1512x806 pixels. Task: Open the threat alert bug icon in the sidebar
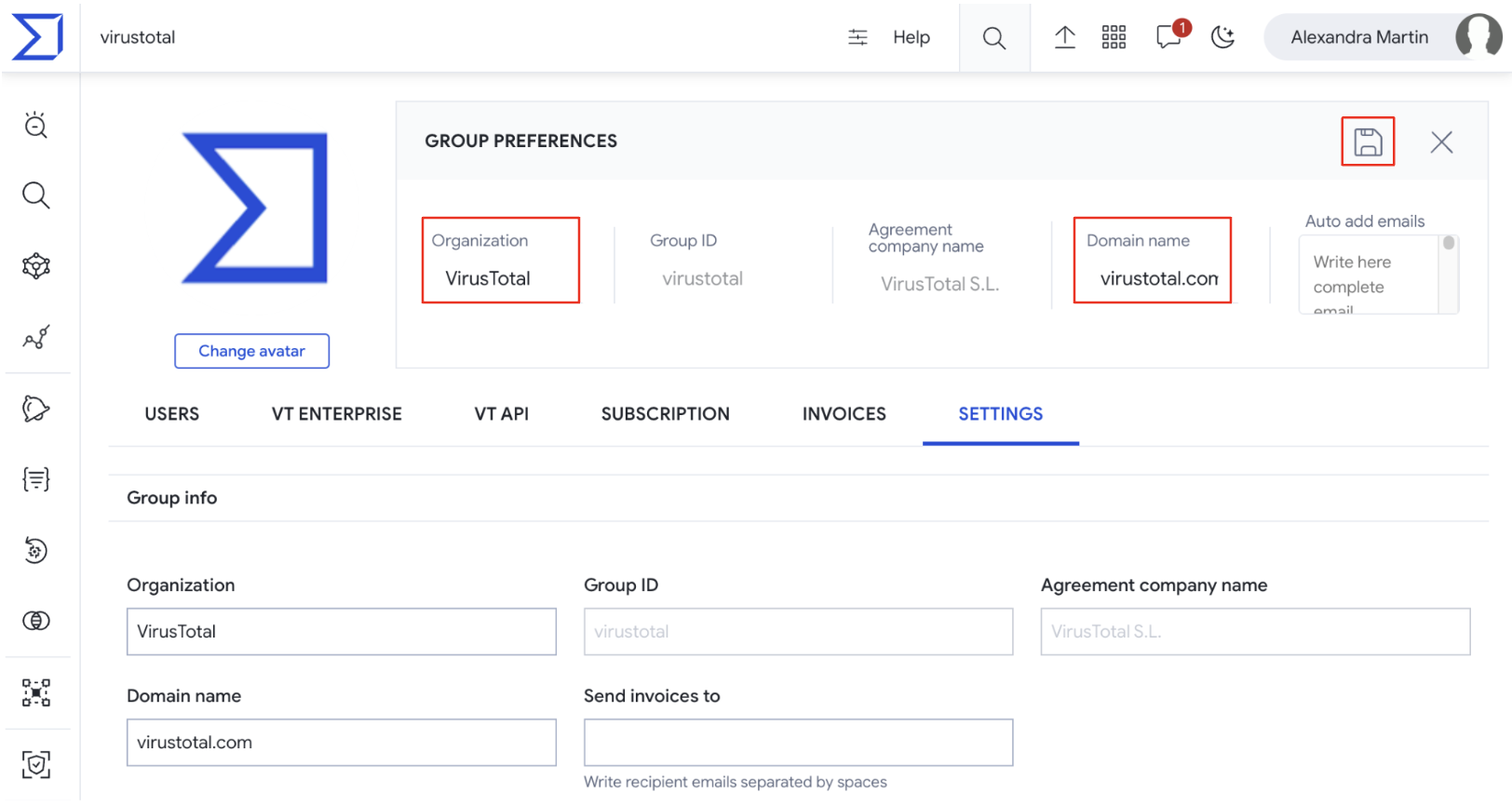click(36, 125)
